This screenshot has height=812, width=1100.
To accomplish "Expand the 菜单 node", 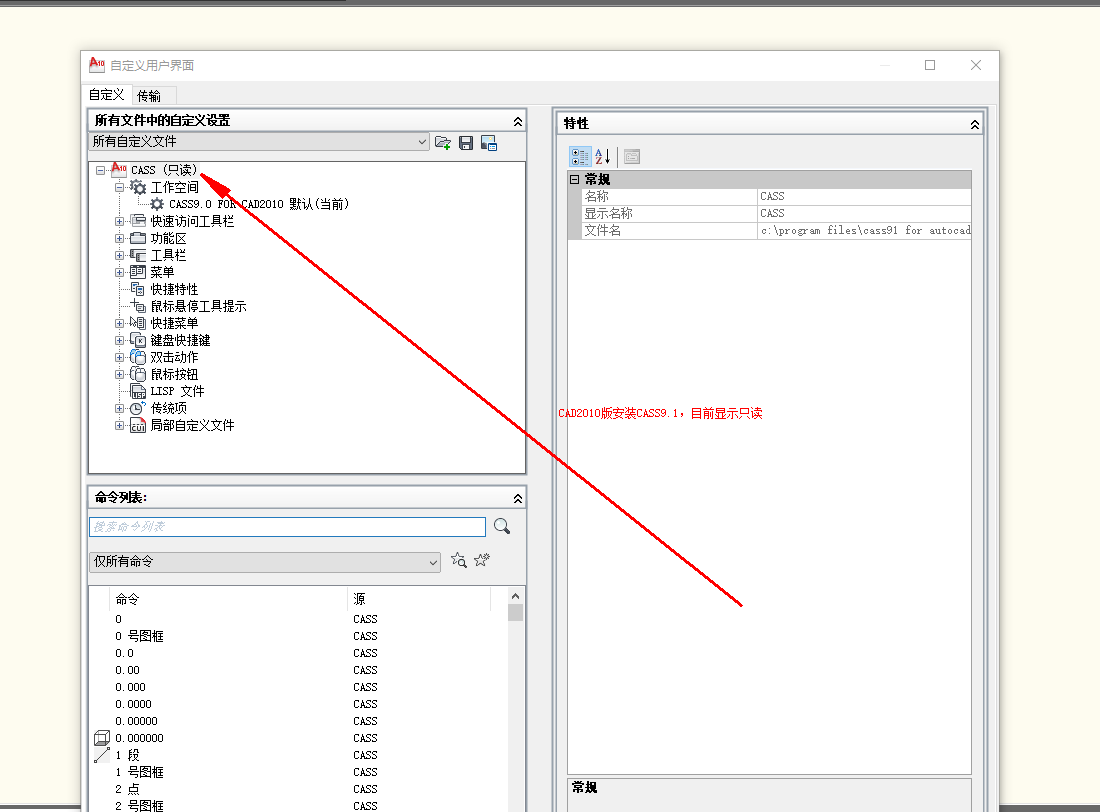I will click(119, 272).
